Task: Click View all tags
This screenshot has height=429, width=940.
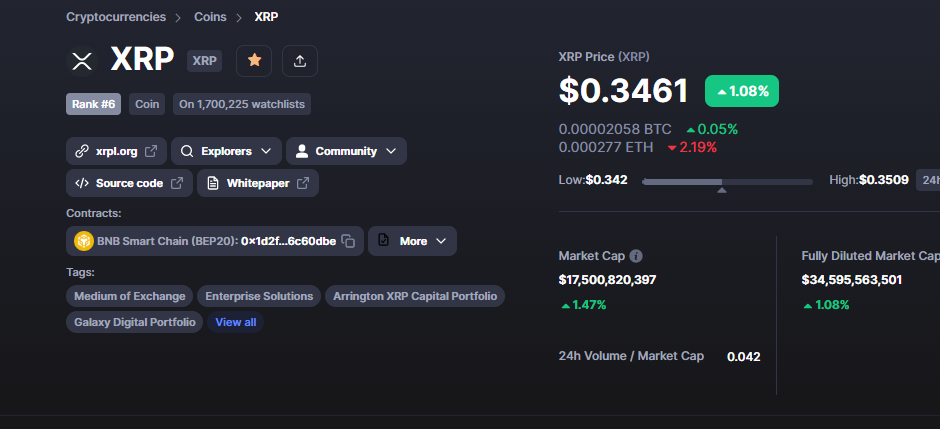Action: pyautogui.click(x=236, y=322)
